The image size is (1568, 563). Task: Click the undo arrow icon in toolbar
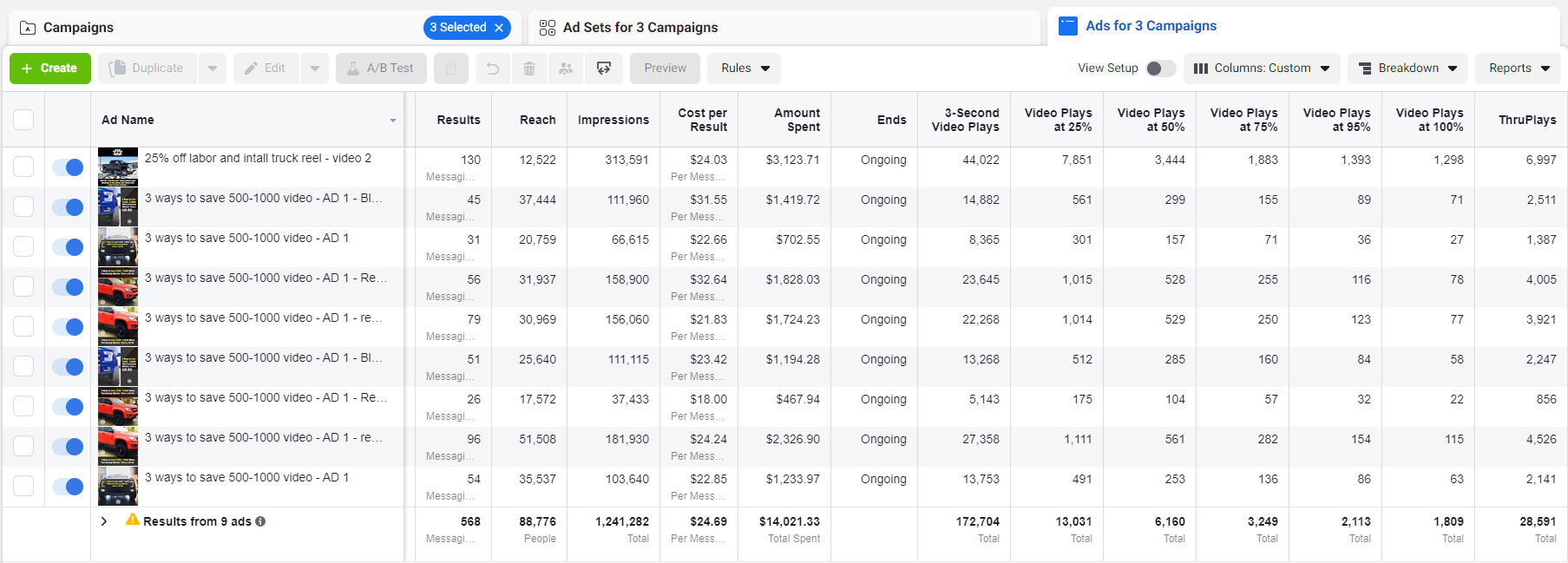(x=492, y=69)
